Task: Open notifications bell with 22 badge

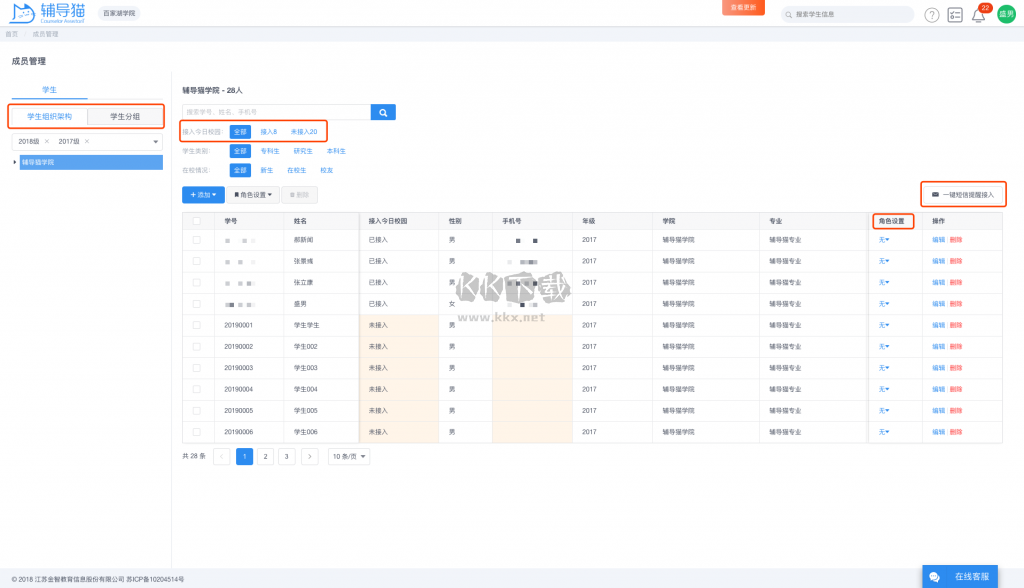Action: tap(978, 15)
